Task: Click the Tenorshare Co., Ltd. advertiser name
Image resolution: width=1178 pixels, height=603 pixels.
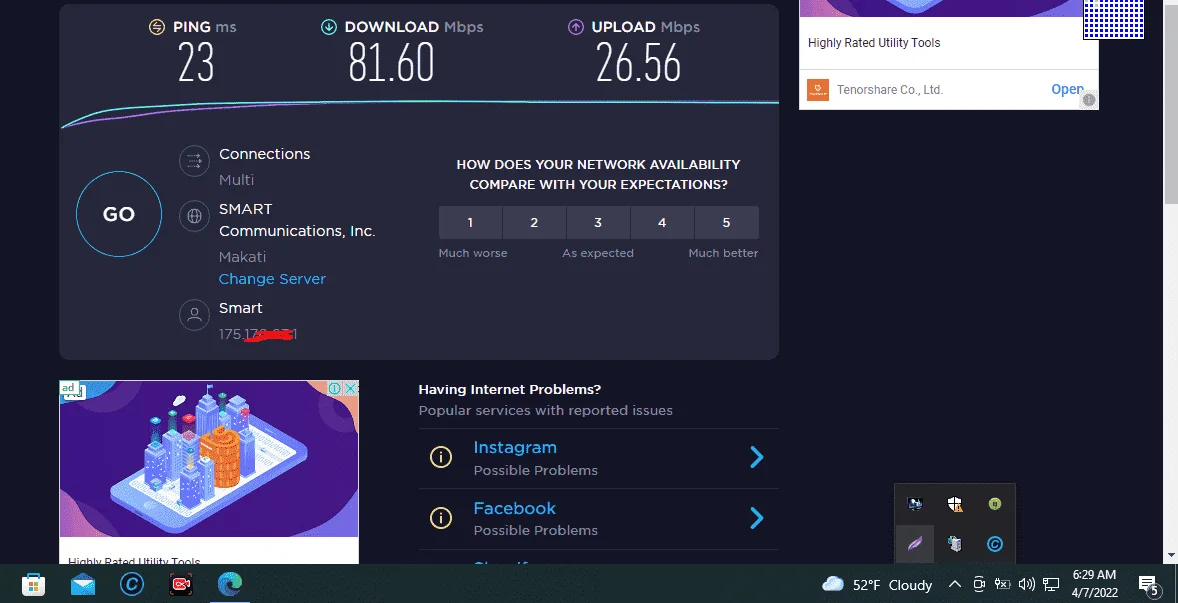Action: click(x=890, y=89)
